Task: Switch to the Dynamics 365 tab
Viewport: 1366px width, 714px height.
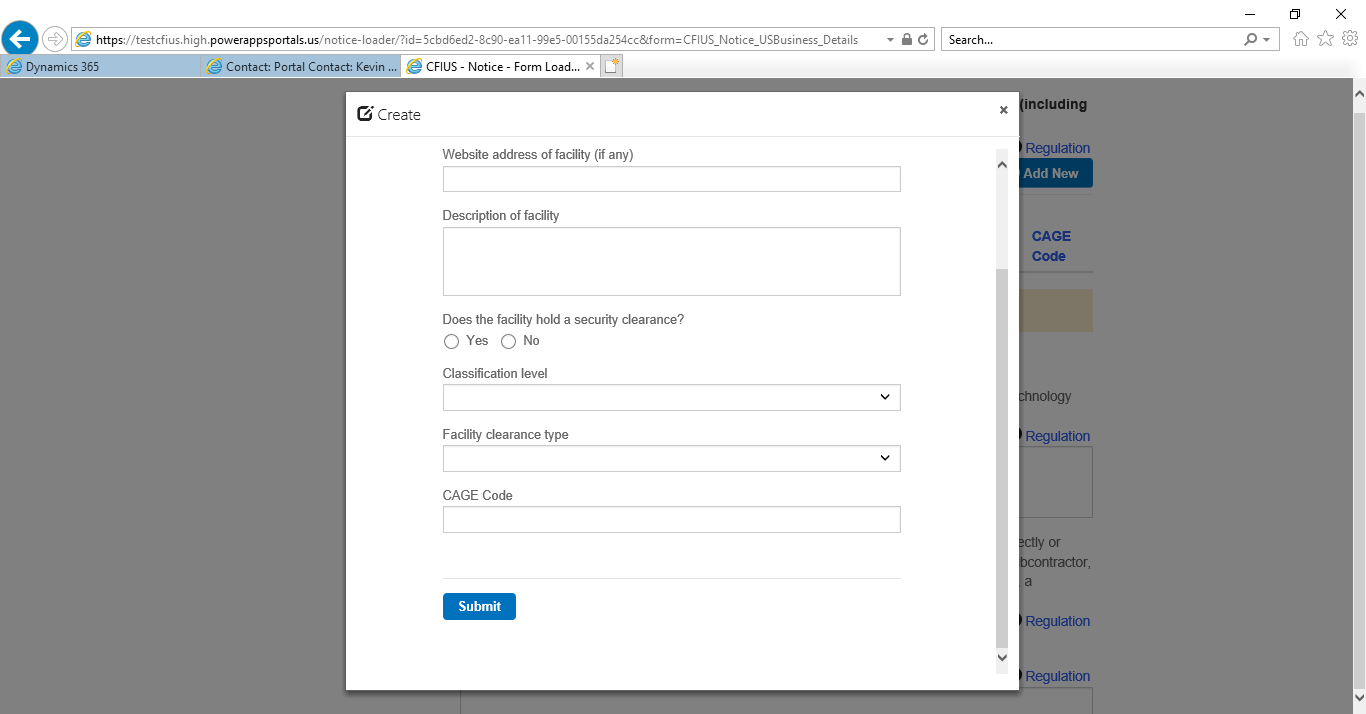Action: (x=100, y=67)
